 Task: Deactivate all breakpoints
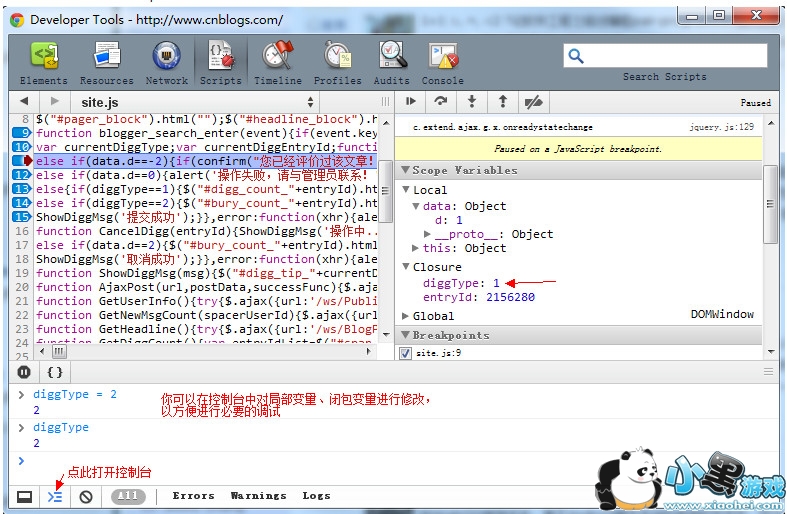(x=533, y=102)
